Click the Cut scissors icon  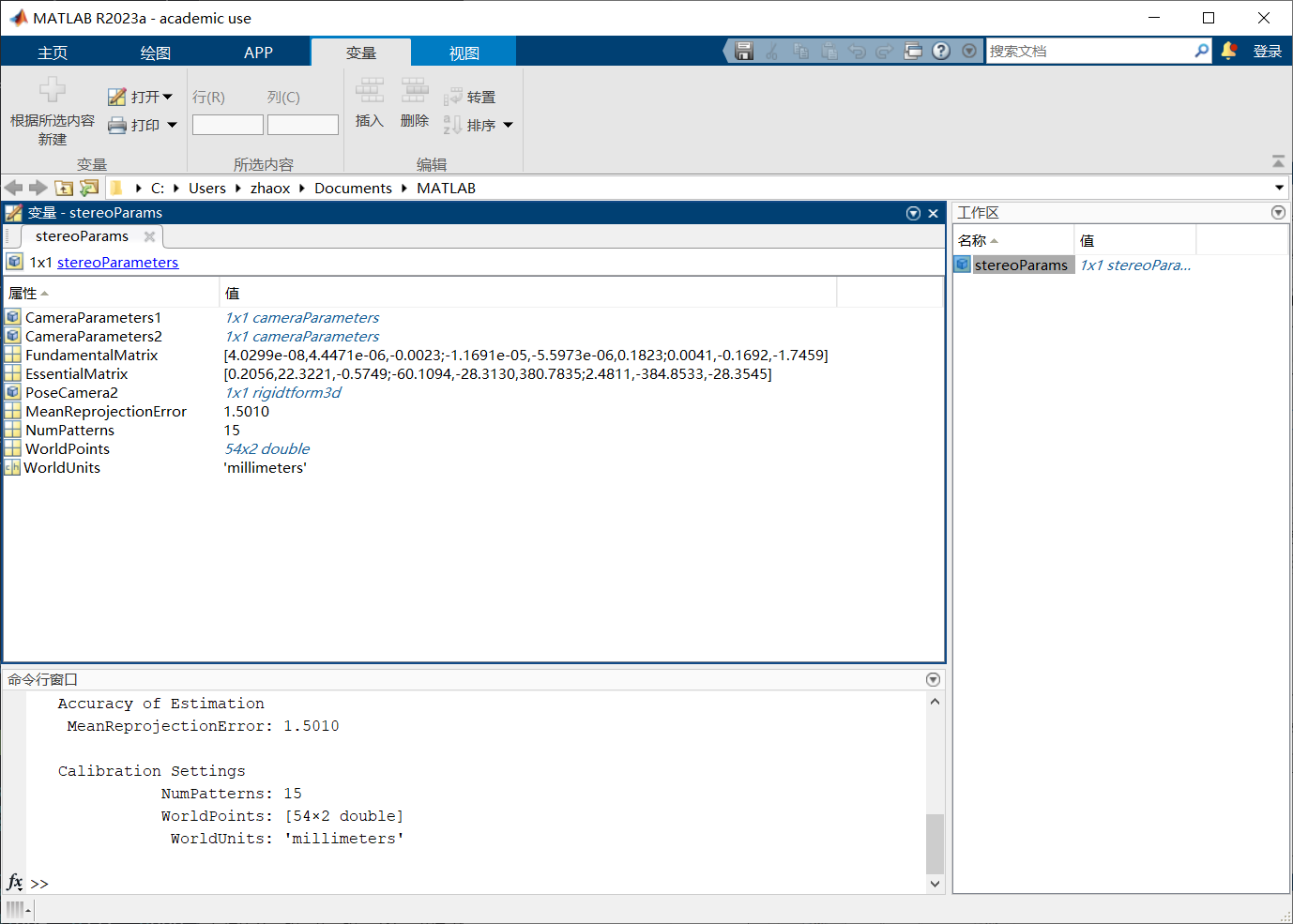772,51
